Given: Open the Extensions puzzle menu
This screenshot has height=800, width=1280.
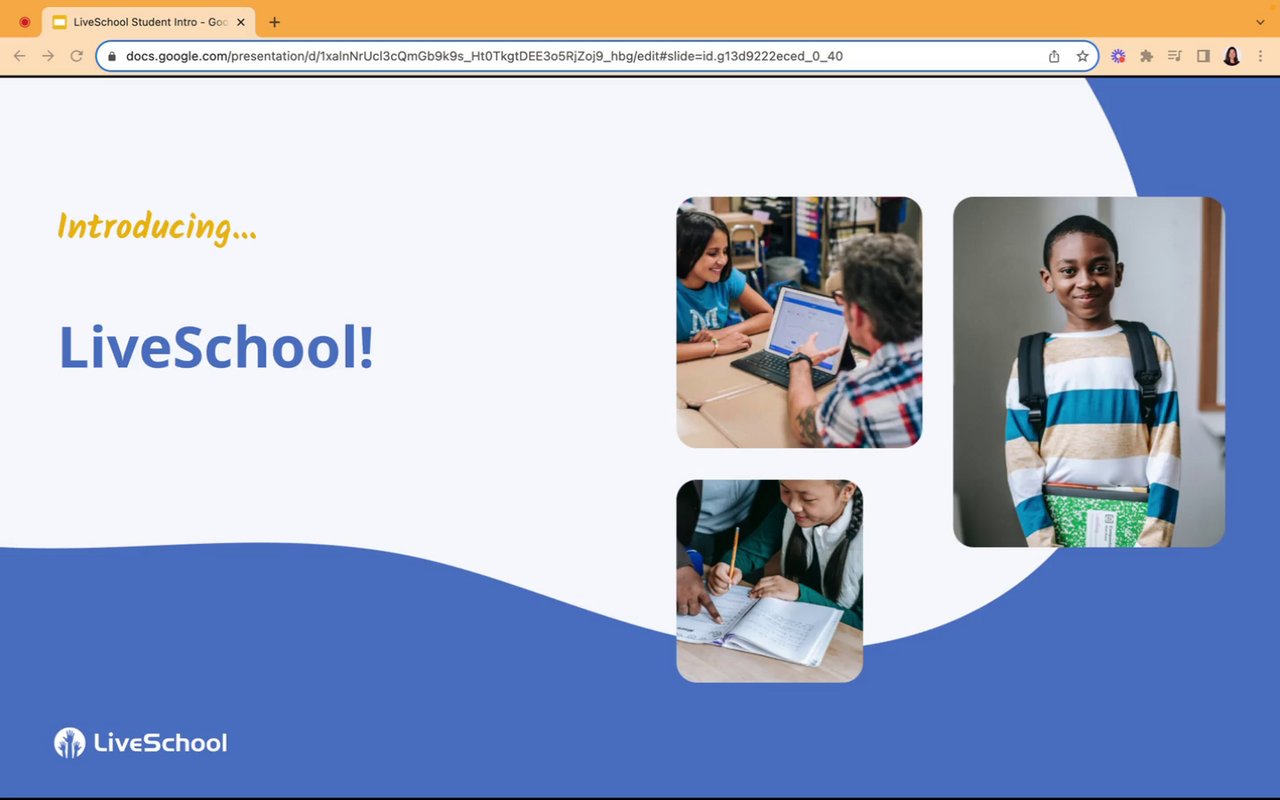Looking at the screenshot, I should [x=1146, y=56].
